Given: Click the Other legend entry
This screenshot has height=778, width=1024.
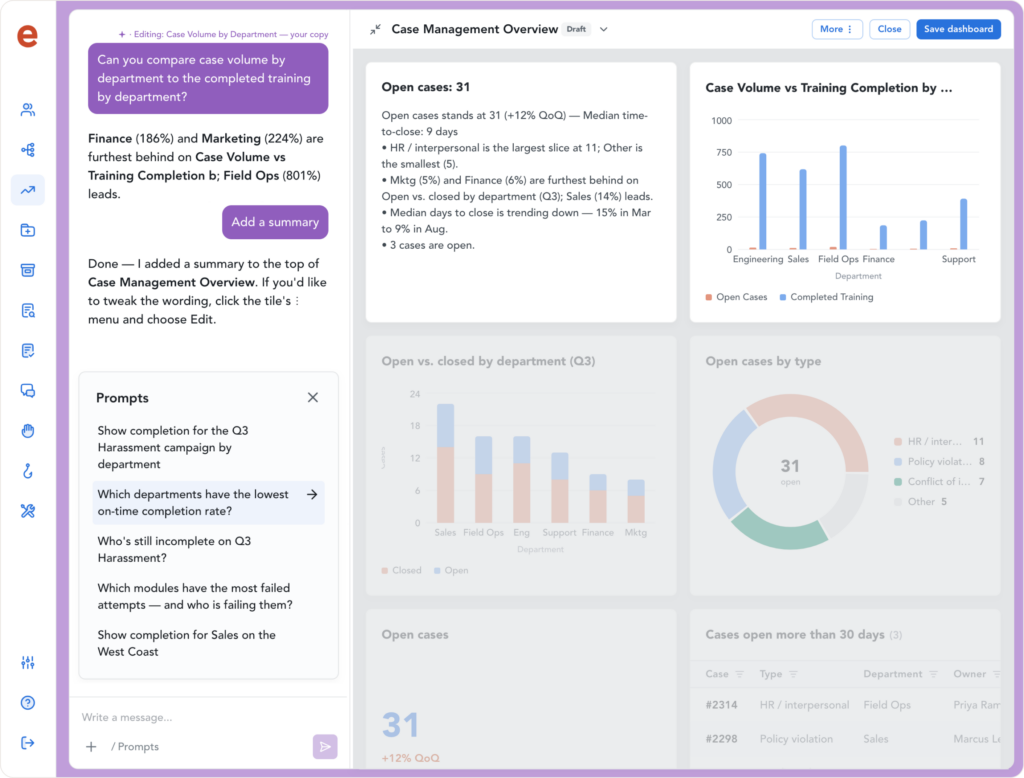Looking at the screenshot, I should [920, 502].
